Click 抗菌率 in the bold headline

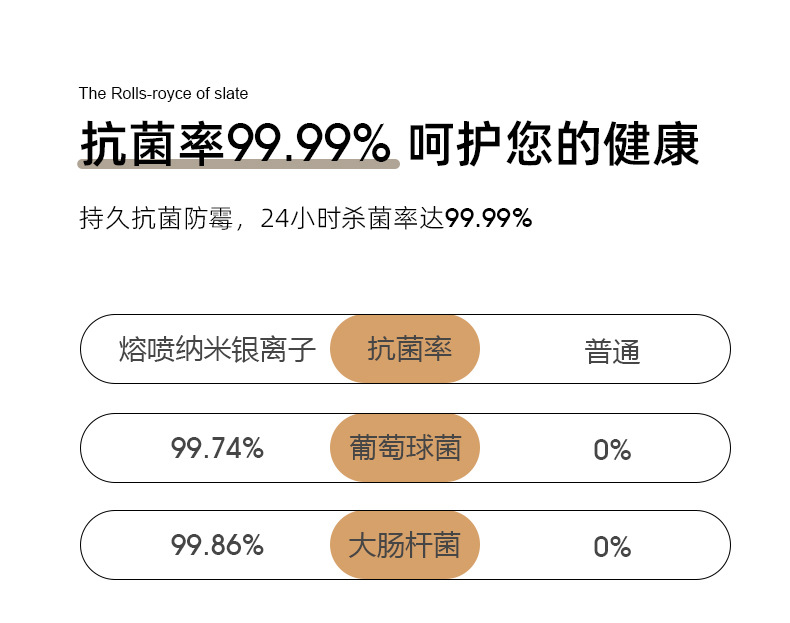153,144
